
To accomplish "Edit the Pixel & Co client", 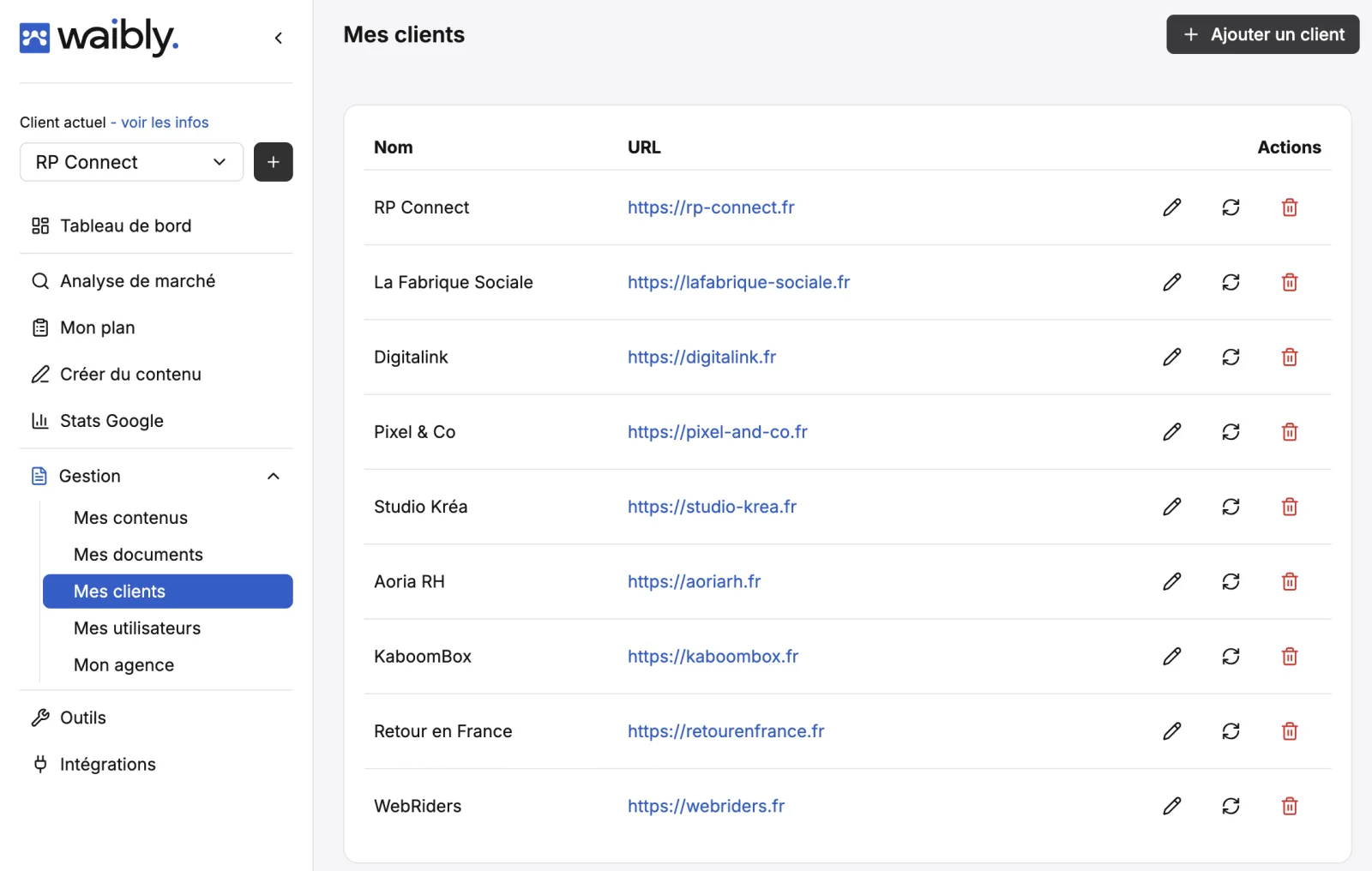I will click(1172, 432).
